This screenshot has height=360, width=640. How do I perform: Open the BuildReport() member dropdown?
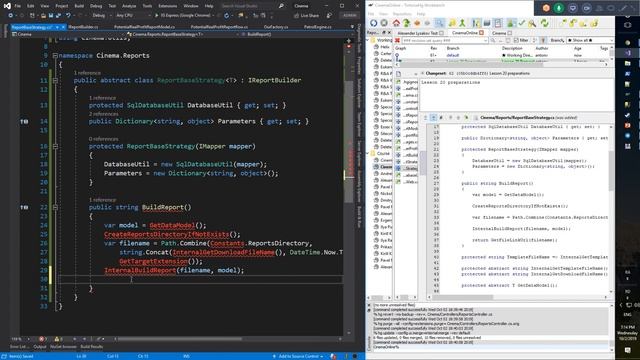click(297, 34)
